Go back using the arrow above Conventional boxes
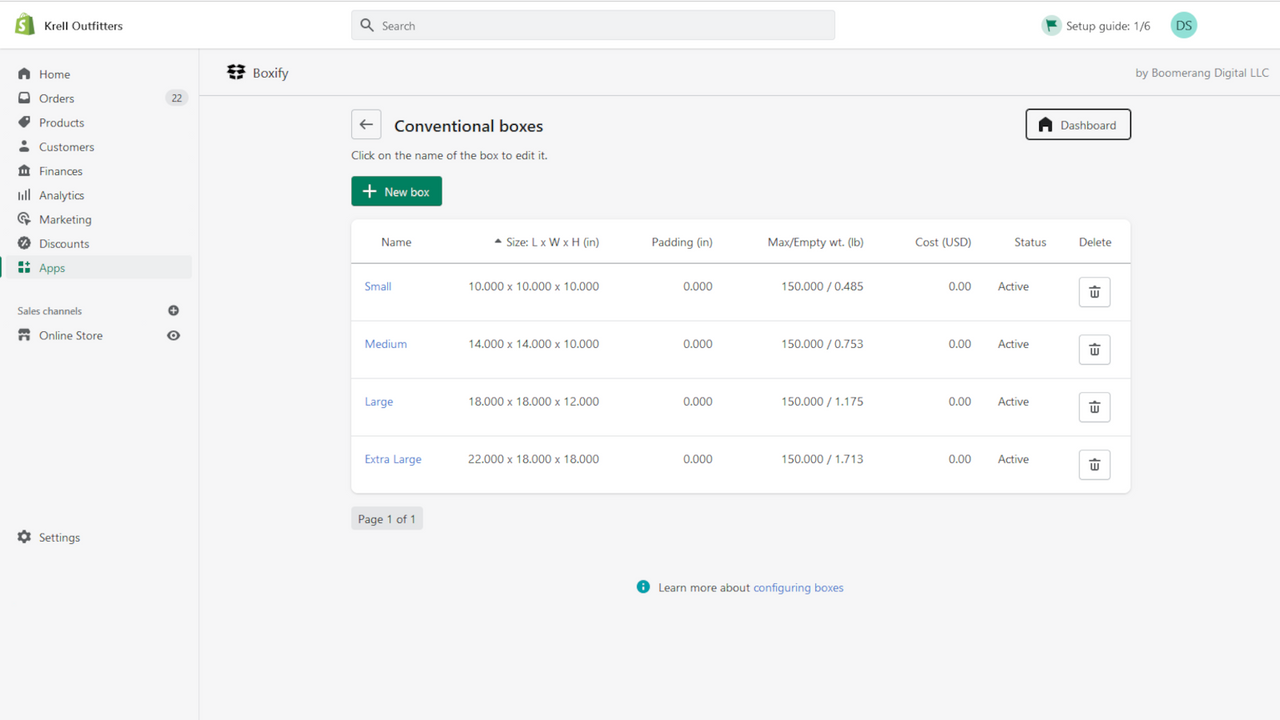The height and width of the screenshot is (720, 1280). [x=366, y=124]
